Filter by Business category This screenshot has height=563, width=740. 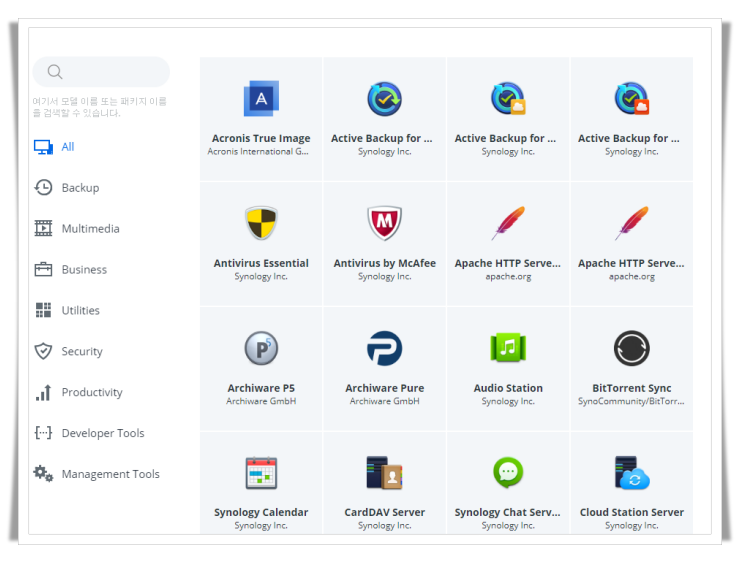[84, 269]
